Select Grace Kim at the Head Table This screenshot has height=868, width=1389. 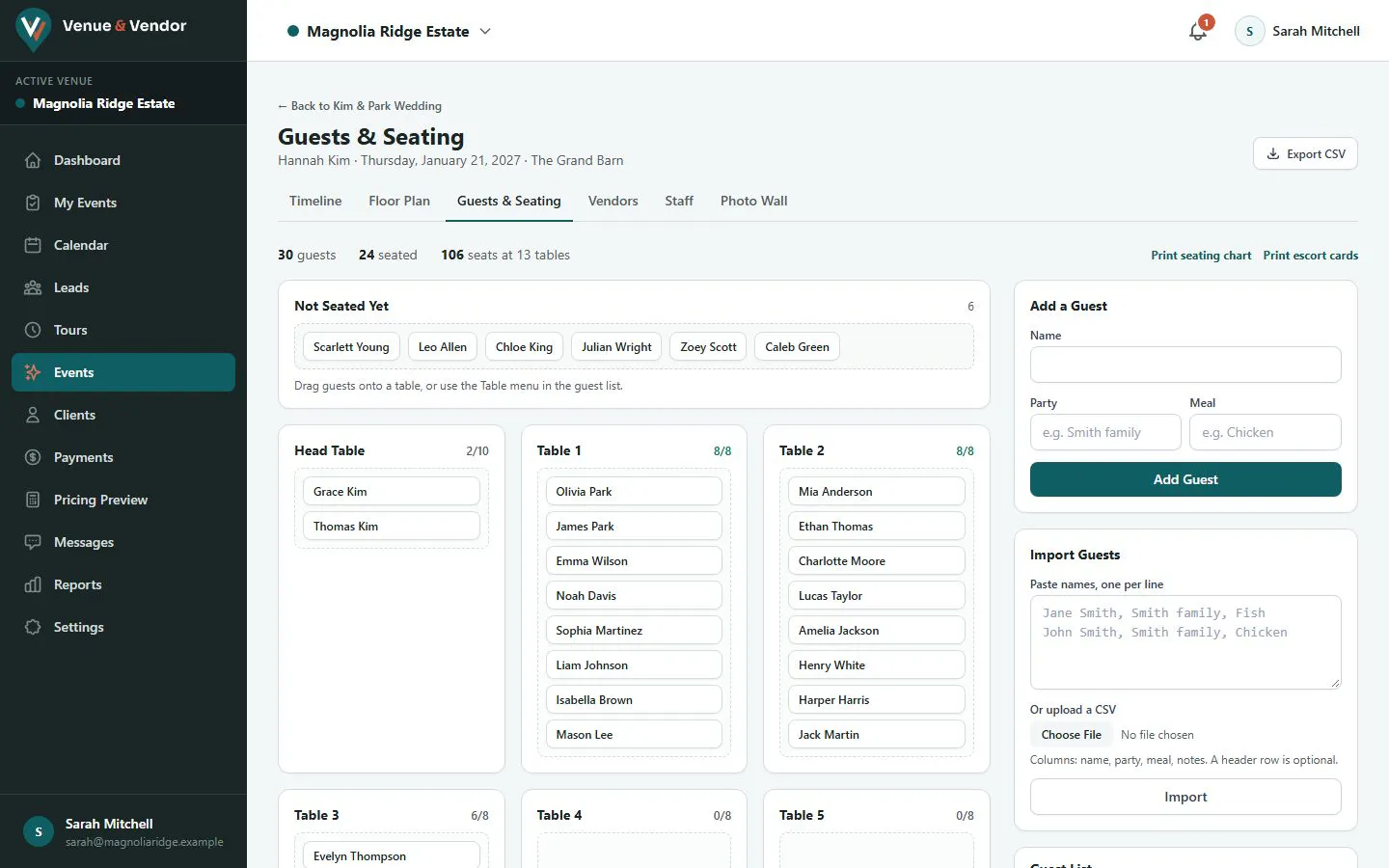pos(392,492)
